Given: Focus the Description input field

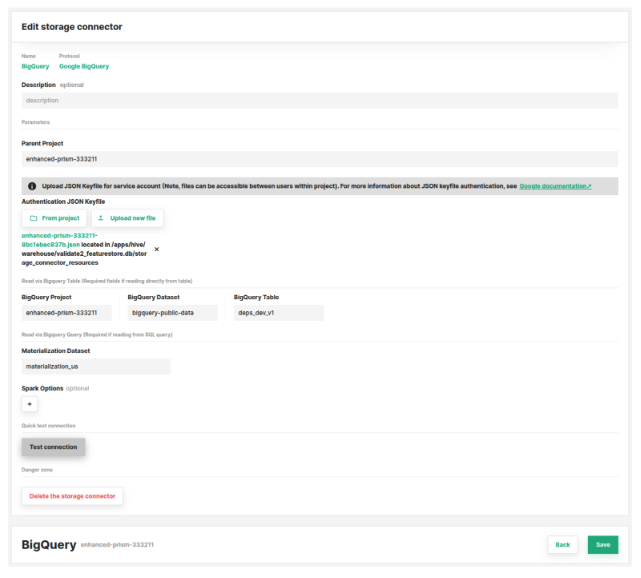Looking at the screenshot, I should pos(320,101).
